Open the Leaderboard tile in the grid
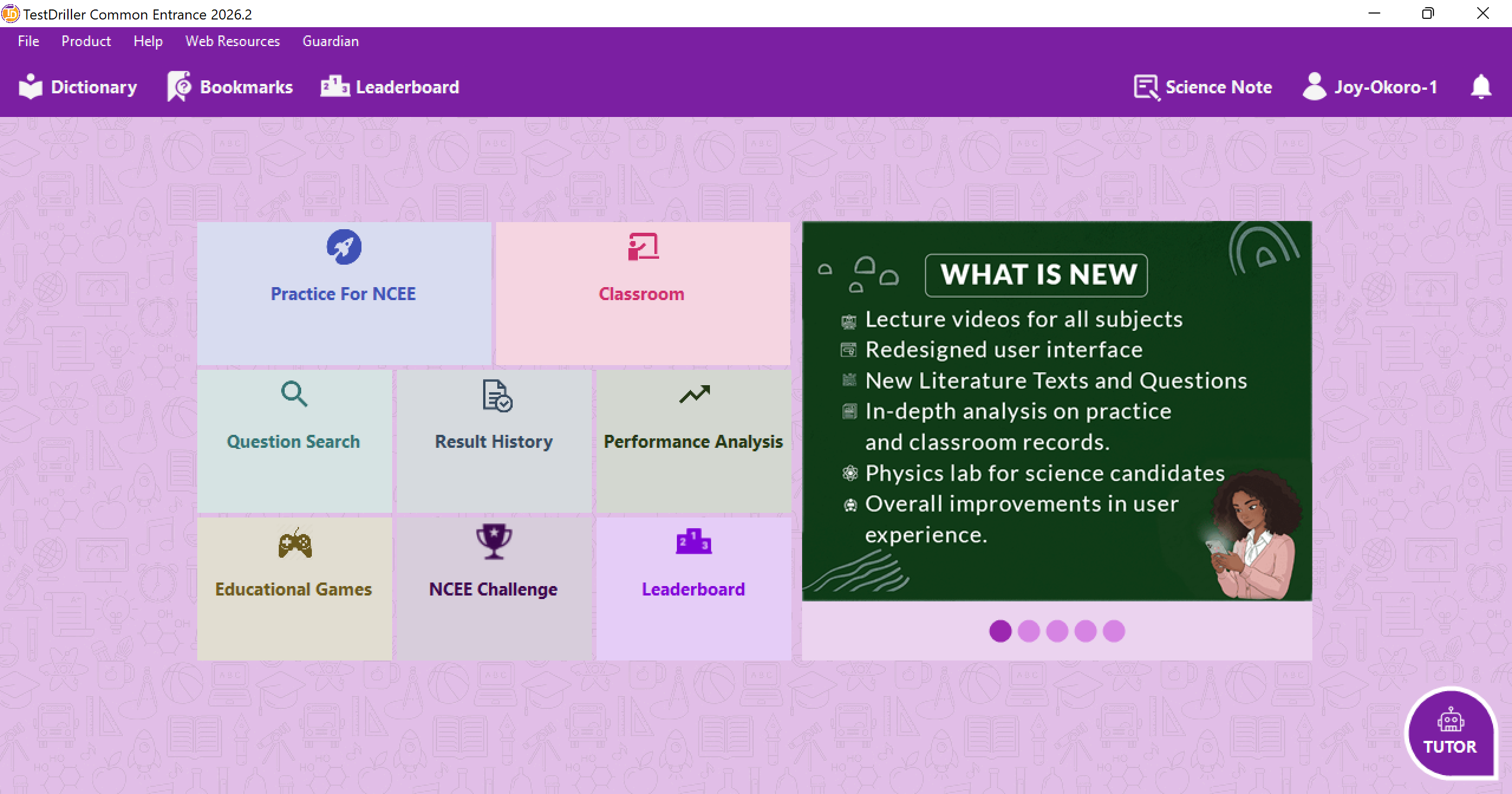 tap(693, 589)
